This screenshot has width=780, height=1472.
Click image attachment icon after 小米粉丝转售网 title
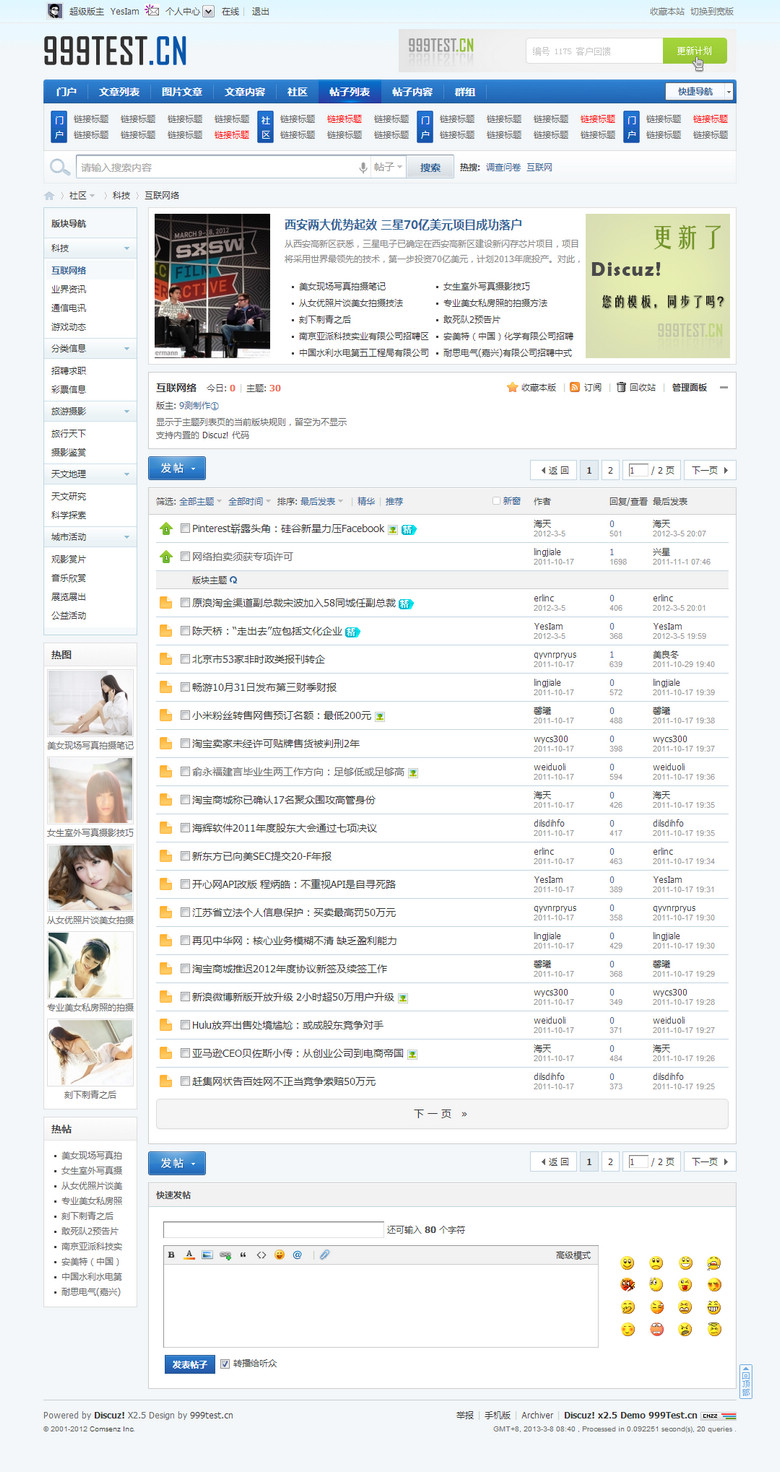380,716
